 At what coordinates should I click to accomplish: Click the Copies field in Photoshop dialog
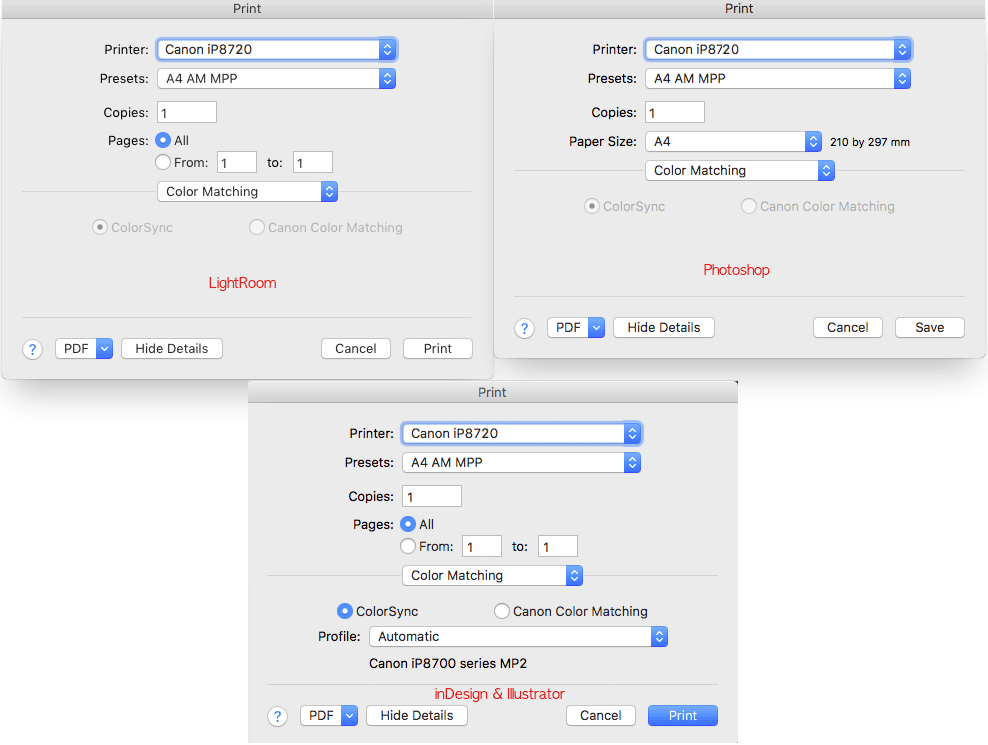click(674, 112)
